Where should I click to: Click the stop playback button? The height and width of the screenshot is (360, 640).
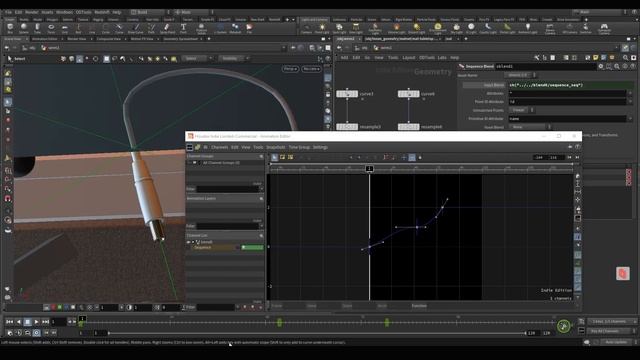click(27, 322)
